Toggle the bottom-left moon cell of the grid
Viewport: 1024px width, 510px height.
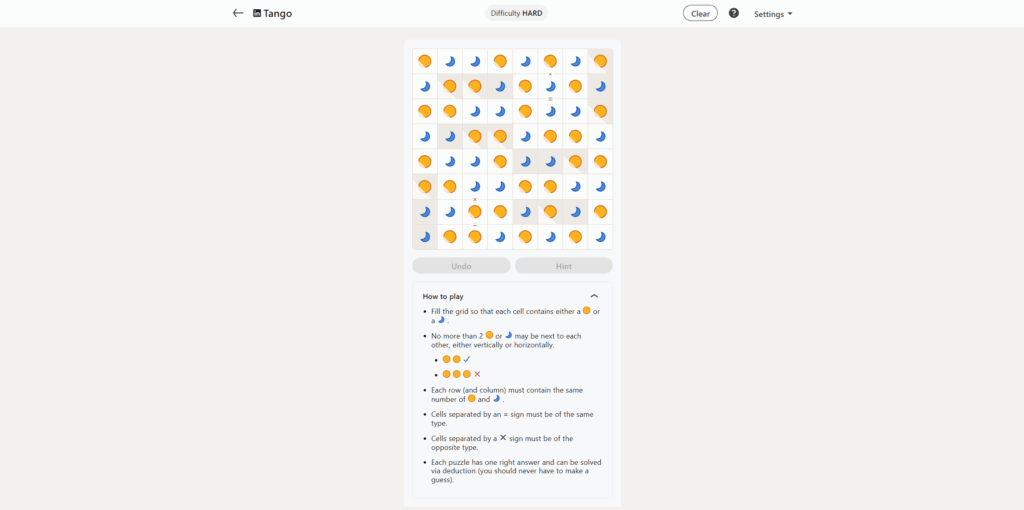point(425,237)
